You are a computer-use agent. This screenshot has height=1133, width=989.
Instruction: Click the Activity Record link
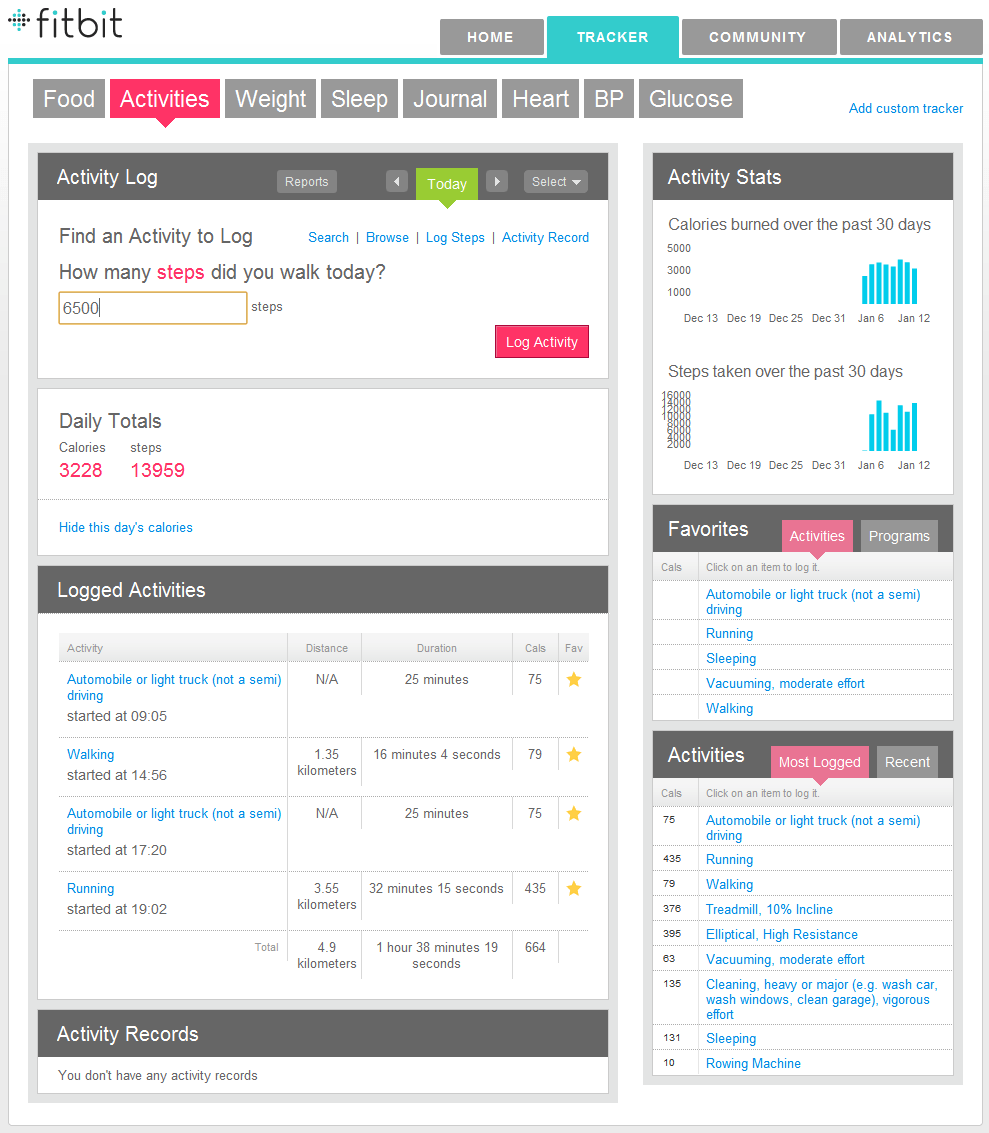pyautogui.click(x=545, y=237)
